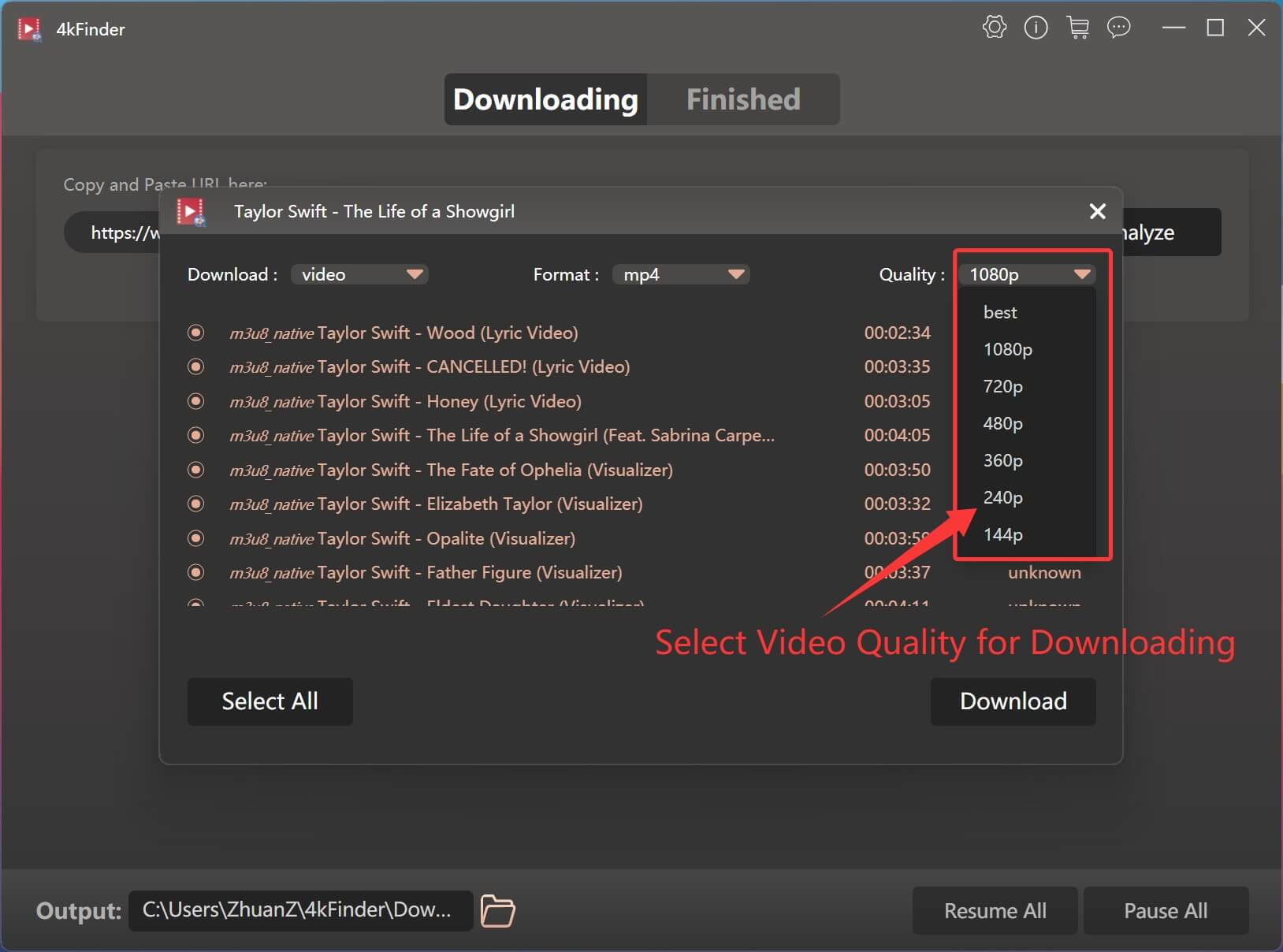Switch to the Finished tab
The width and height of the screenshot is (1283, 952).
tap(742, 99)
